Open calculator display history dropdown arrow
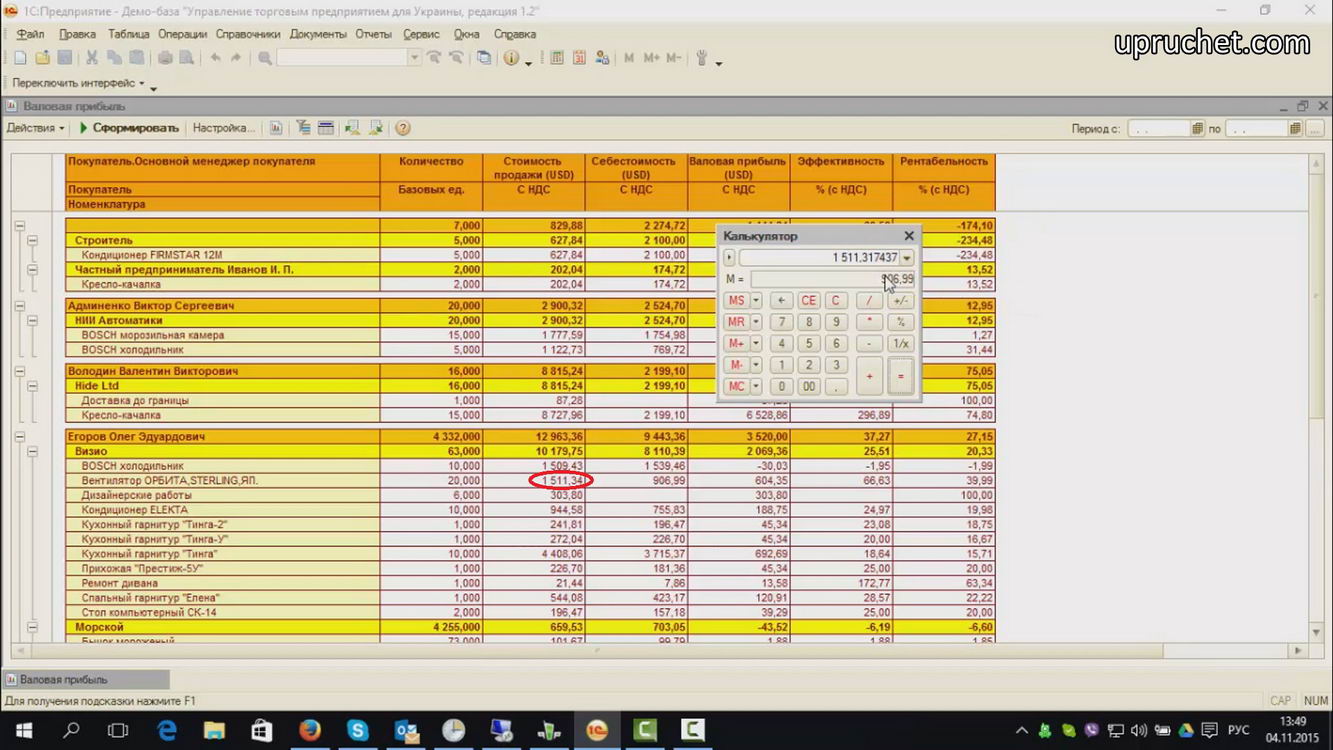The height and width of the screenshot is (750, 1333). (907, 258)
